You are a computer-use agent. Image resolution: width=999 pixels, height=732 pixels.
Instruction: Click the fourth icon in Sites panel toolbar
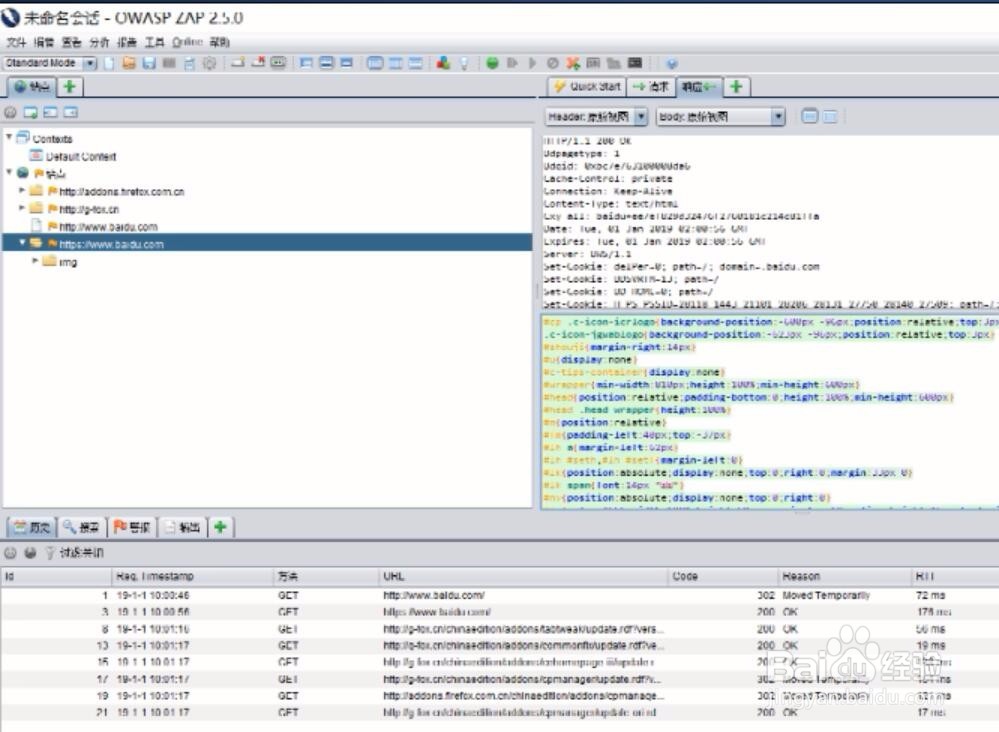(70, 113)
